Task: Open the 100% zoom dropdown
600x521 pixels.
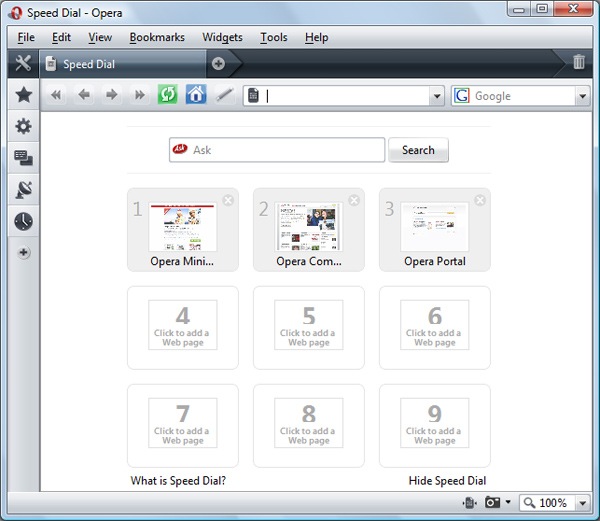Action: coord(582,503)
